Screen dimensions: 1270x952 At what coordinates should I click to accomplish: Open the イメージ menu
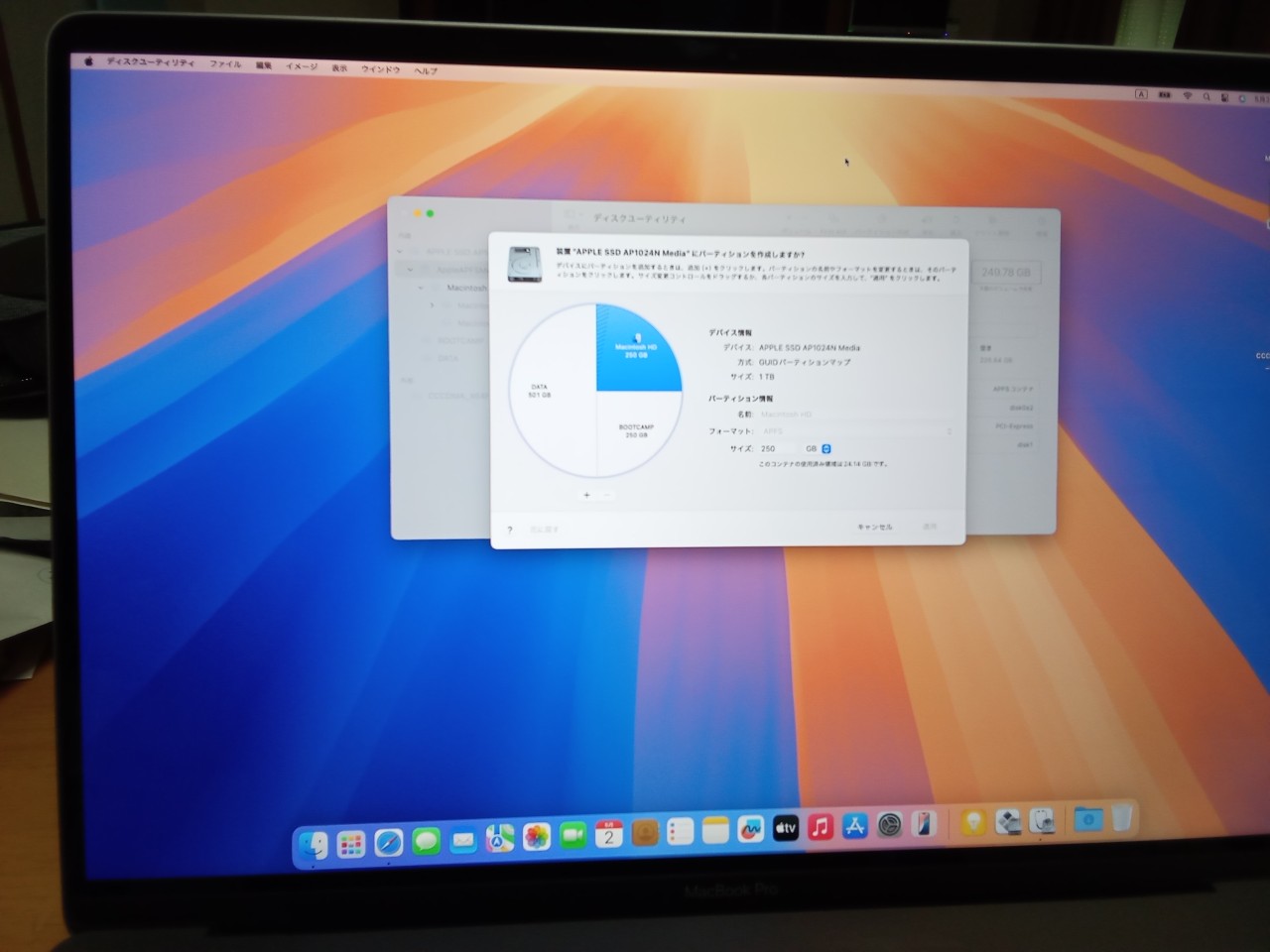click(x=302, y=66)
